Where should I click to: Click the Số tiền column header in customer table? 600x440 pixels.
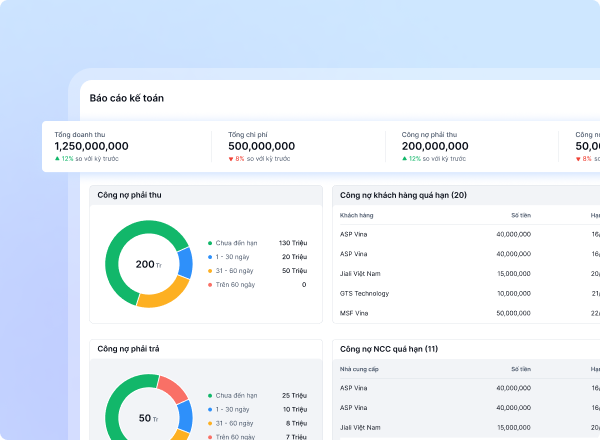[521, 215]
